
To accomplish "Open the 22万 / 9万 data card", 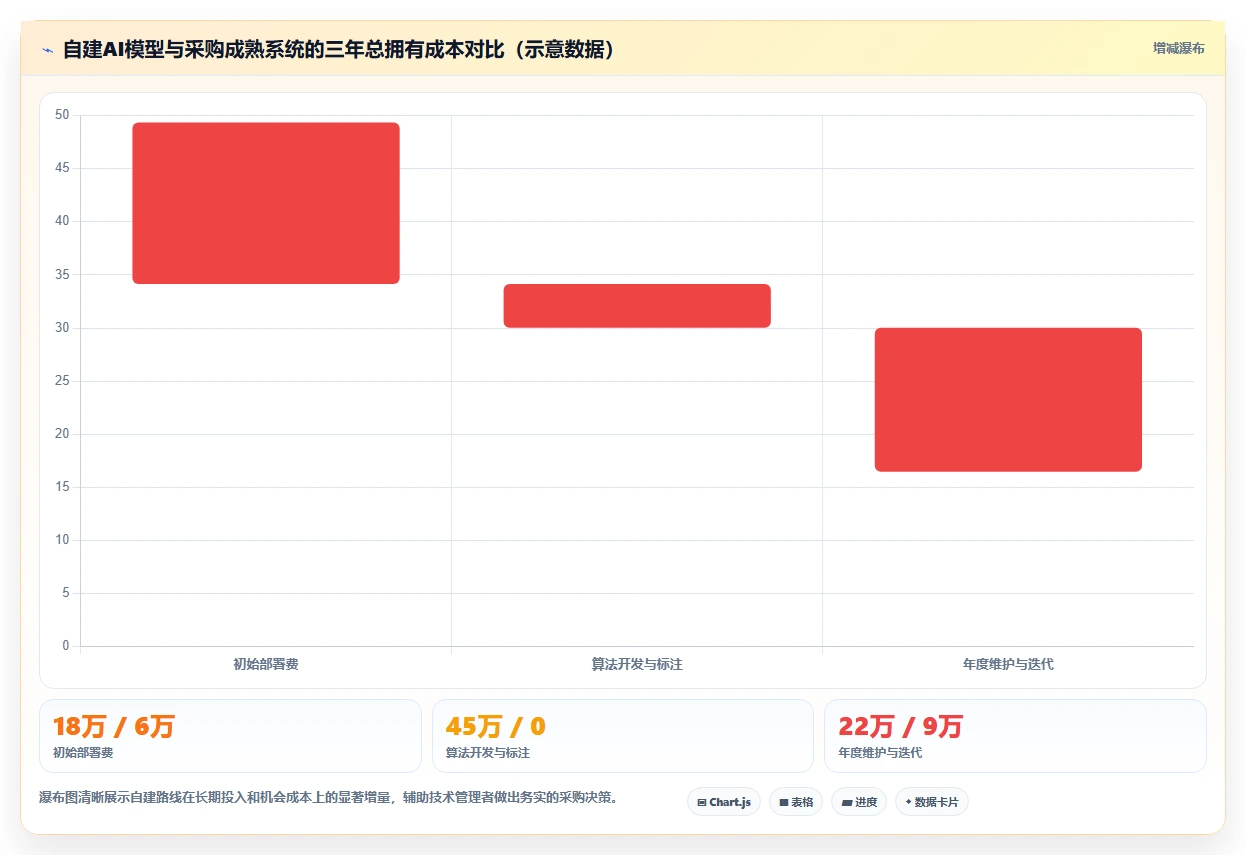I will click(1015, 736).
